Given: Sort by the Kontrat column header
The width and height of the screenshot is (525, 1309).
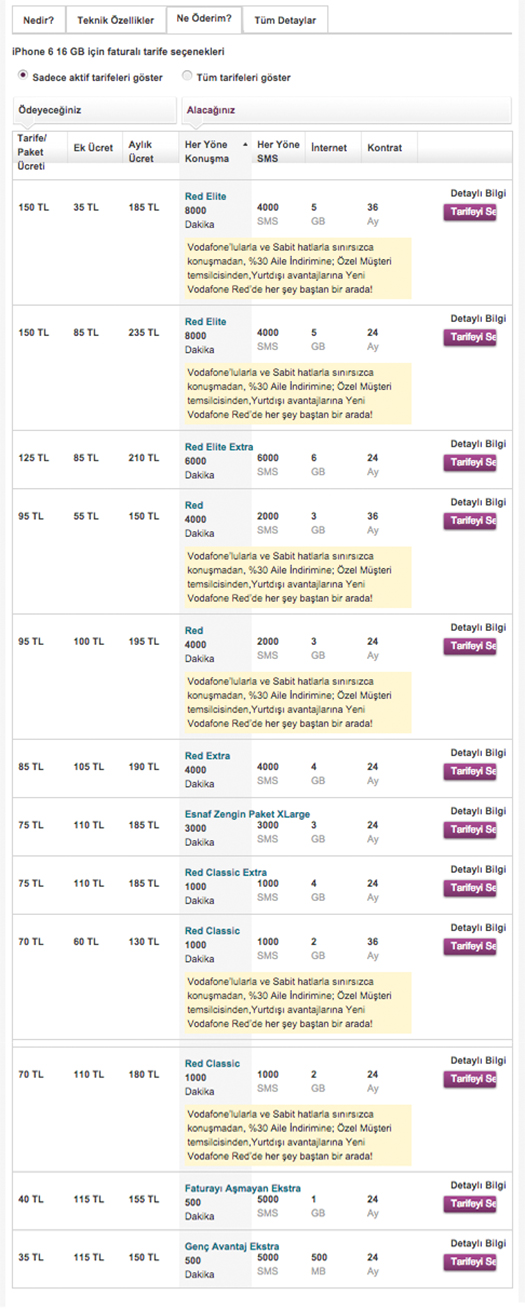Looking at the screenshot, I should tap(385, 147).
